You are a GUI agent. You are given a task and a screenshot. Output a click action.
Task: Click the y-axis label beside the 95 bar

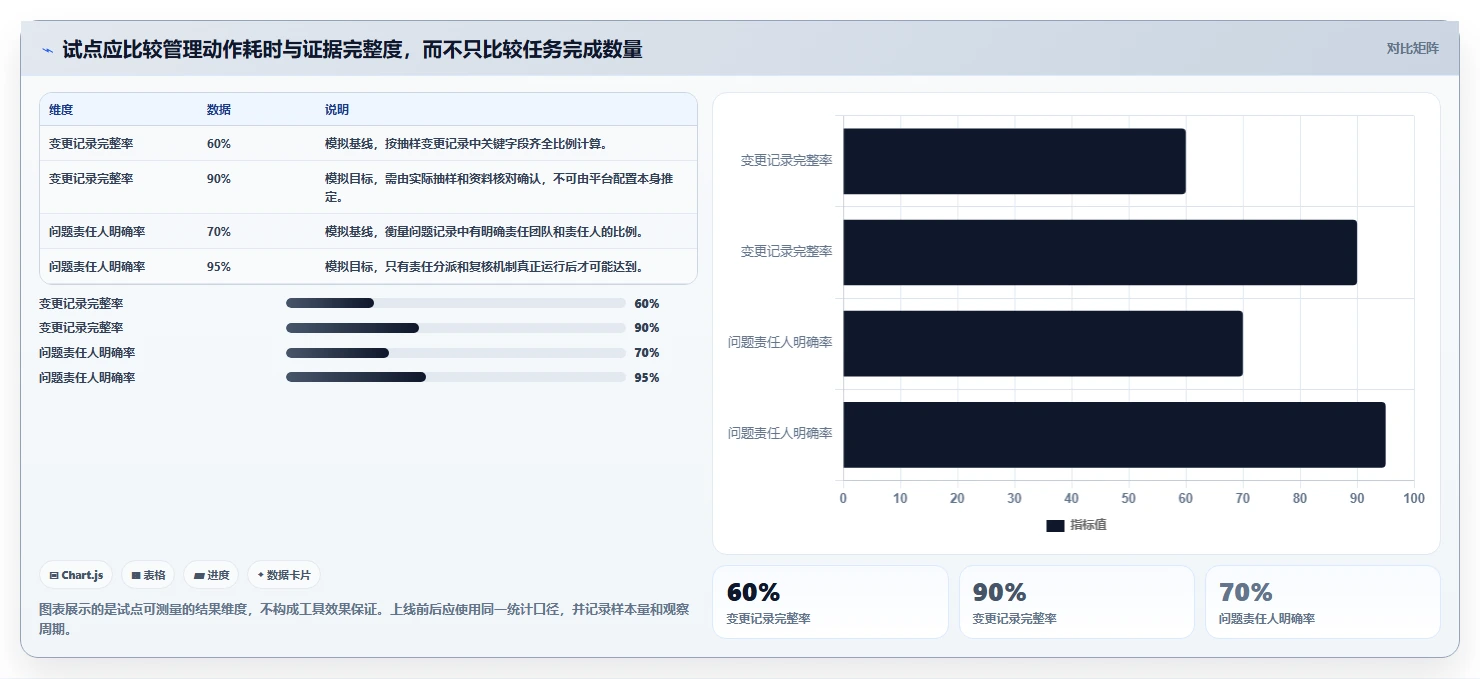click(x=780, y=434)
